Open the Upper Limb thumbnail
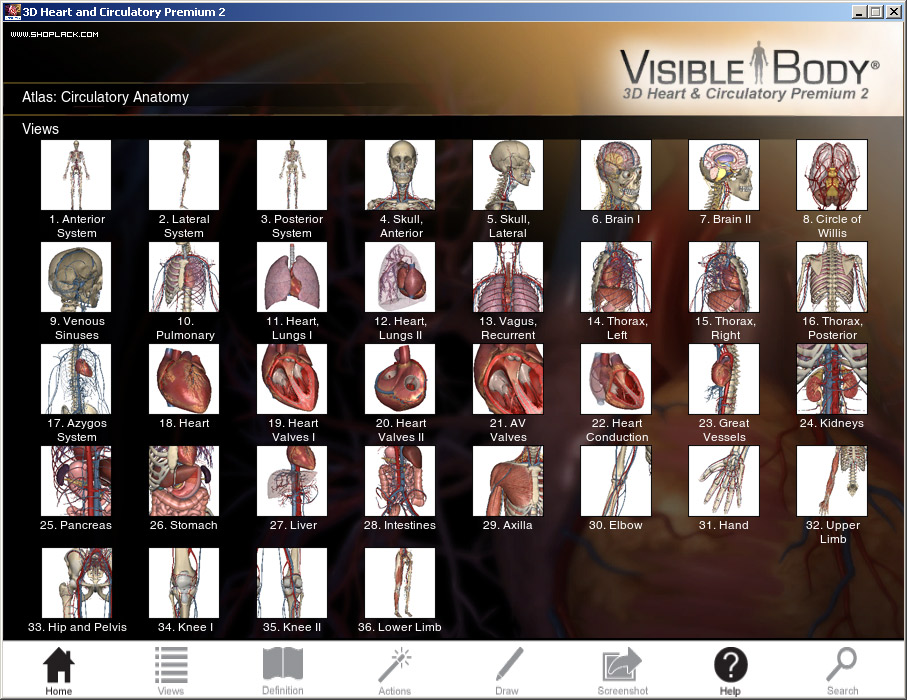 pos(832,481)
